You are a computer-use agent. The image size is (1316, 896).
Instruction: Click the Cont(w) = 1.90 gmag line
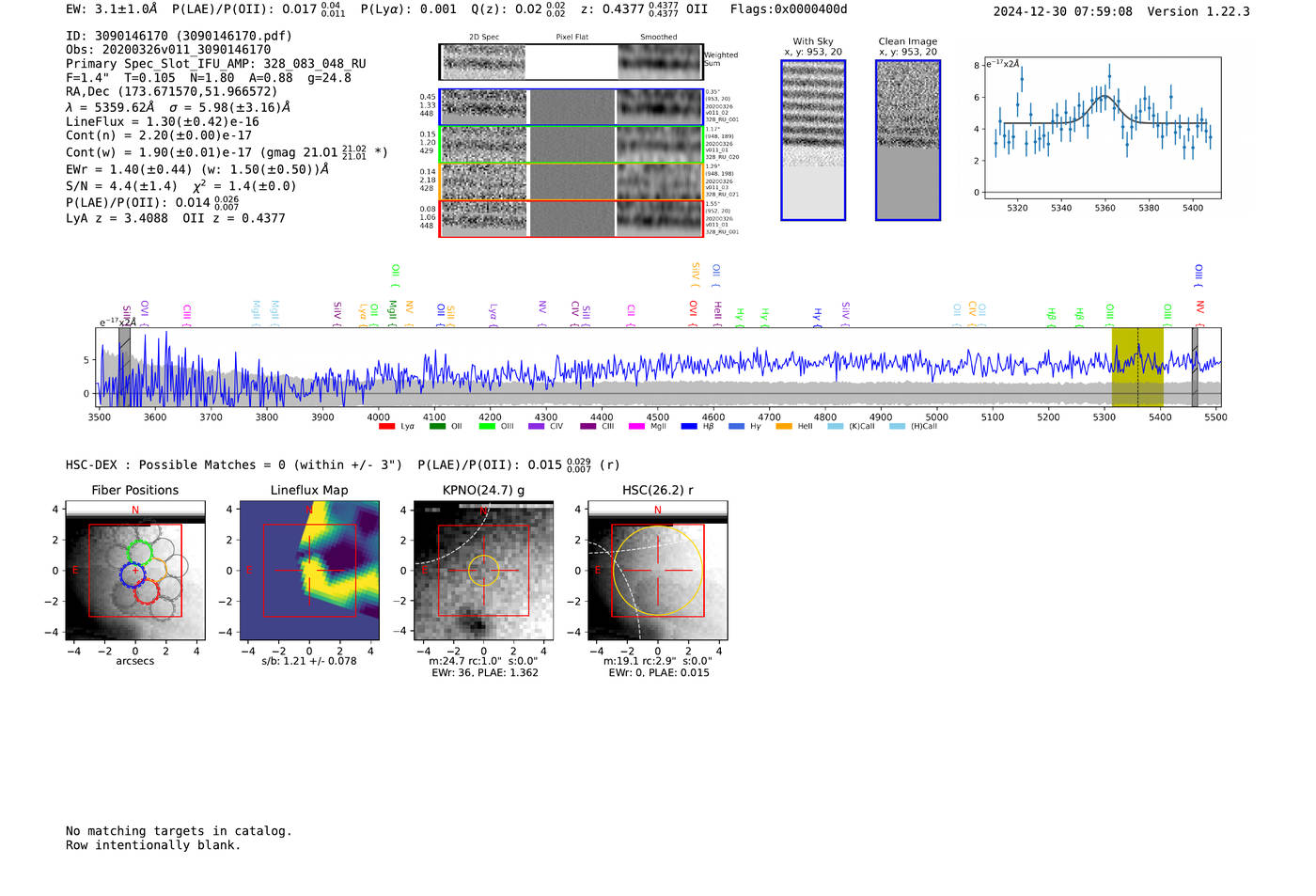click(227, 151)
